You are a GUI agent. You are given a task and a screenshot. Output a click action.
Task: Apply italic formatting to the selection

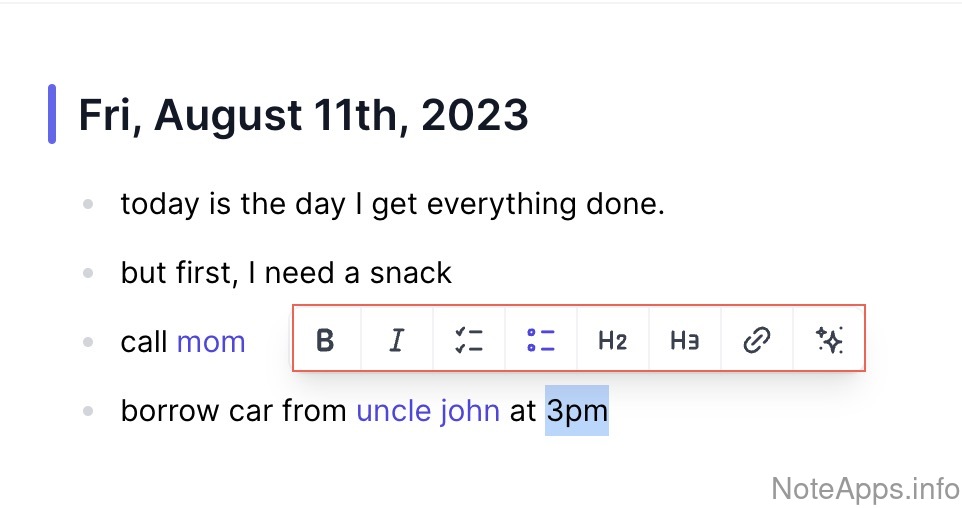tap(397, 341)
